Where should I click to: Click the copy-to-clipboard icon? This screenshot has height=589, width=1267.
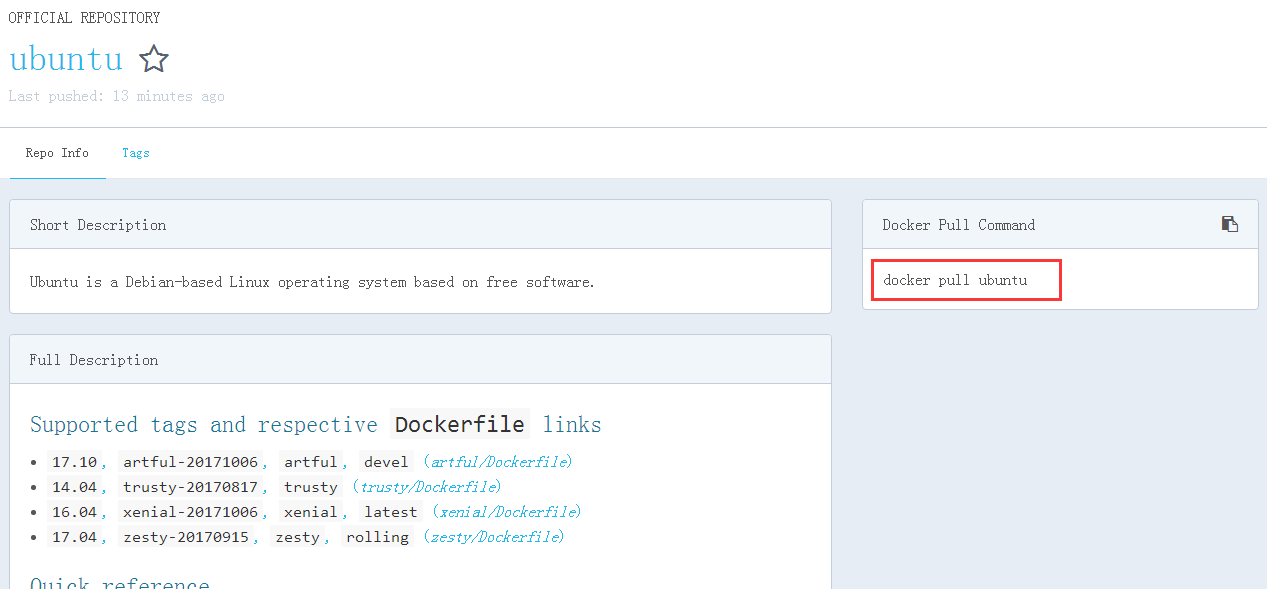coord(1229,224)
